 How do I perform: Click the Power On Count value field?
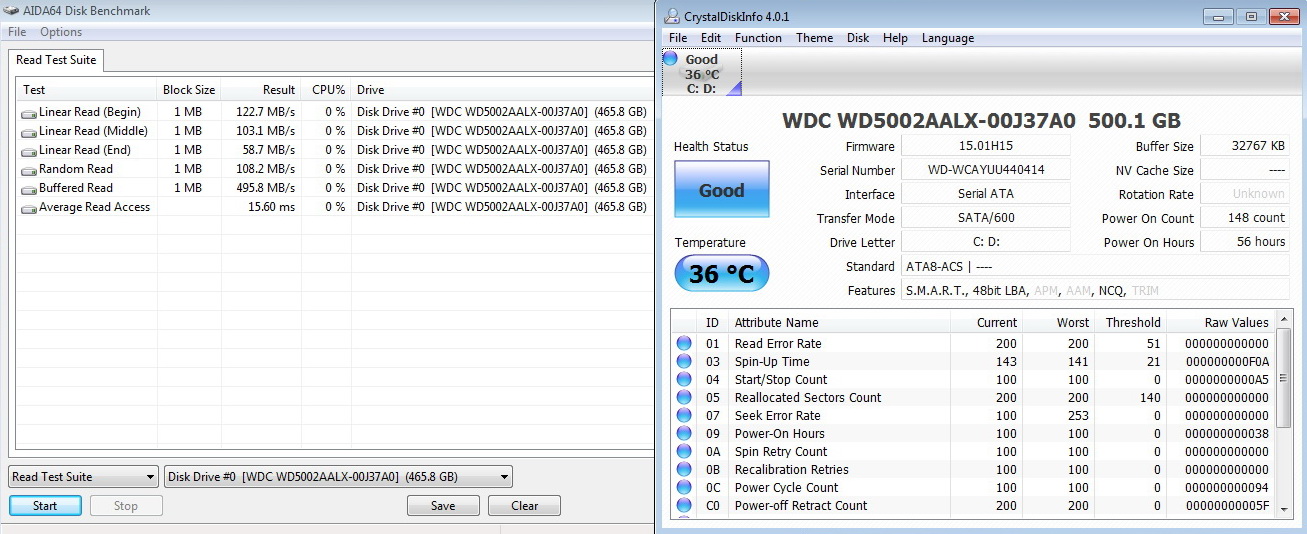[x=1245, y=218]
